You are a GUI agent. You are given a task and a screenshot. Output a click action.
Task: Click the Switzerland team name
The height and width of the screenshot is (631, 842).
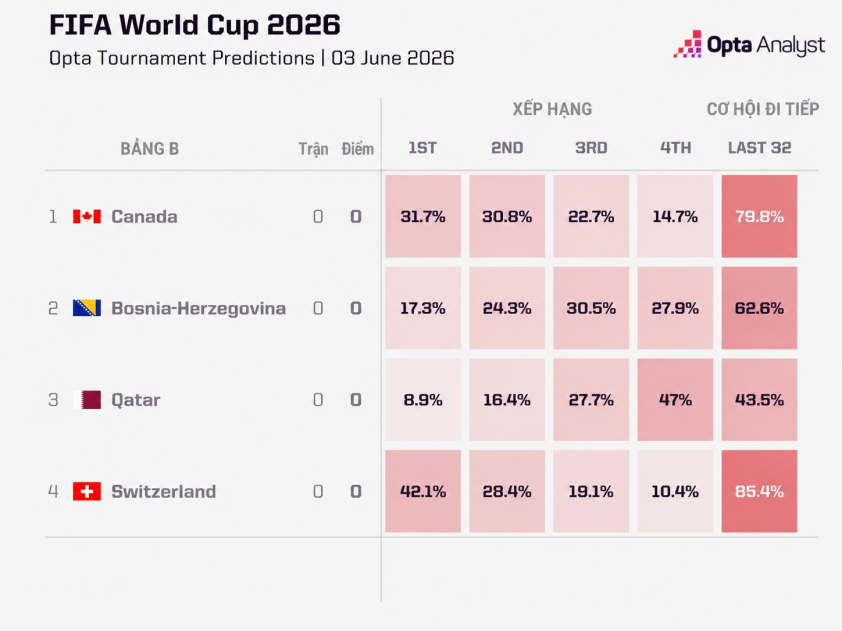pyautogui.click(x=163, y=491)
